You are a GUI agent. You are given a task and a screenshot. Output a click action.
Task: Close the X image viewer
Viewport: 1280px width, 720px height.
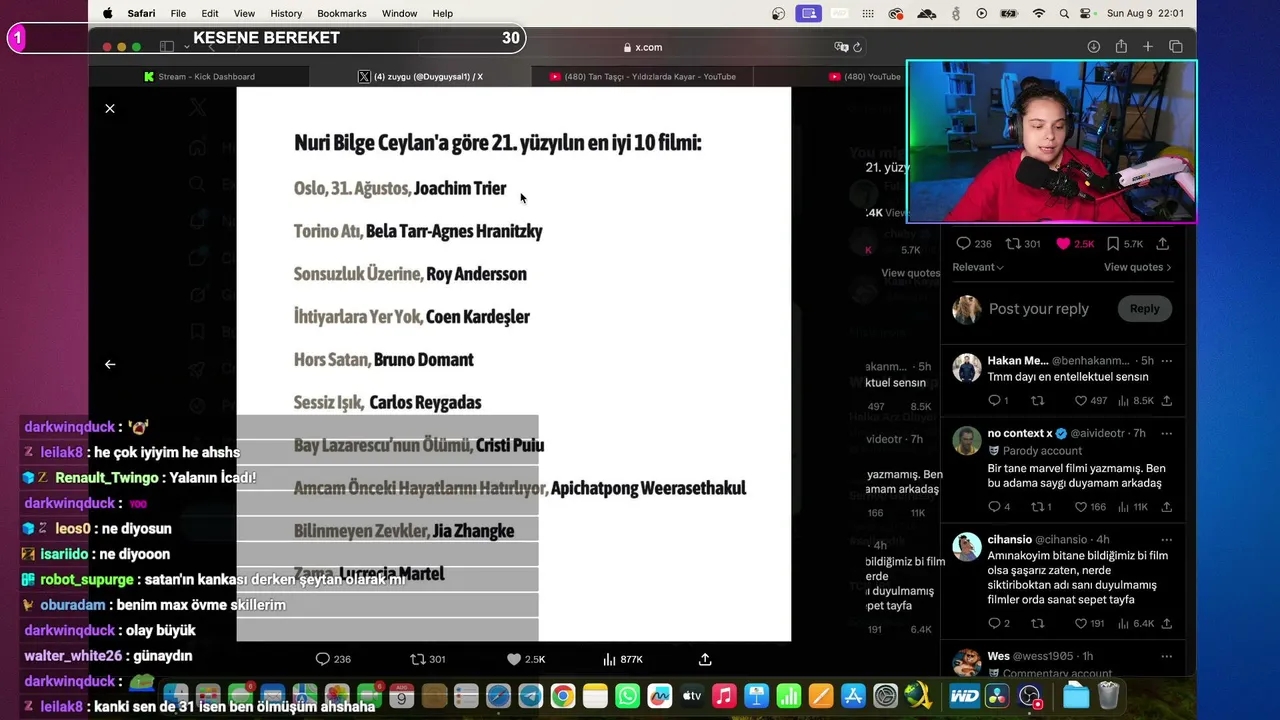coord(110,108)
